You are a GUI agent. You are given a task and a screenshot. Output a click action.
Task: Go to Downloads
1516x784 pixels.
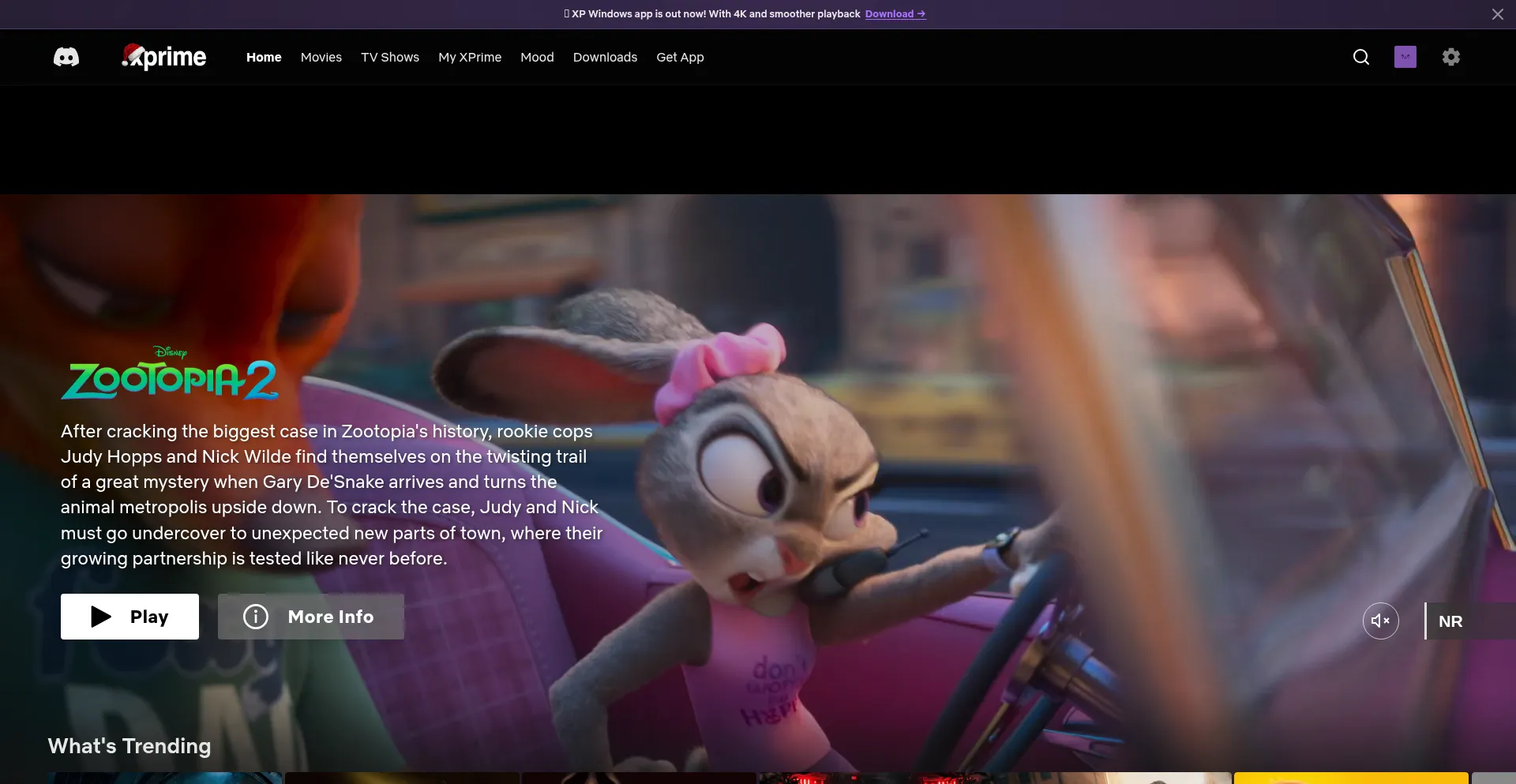tap(605, 57)
